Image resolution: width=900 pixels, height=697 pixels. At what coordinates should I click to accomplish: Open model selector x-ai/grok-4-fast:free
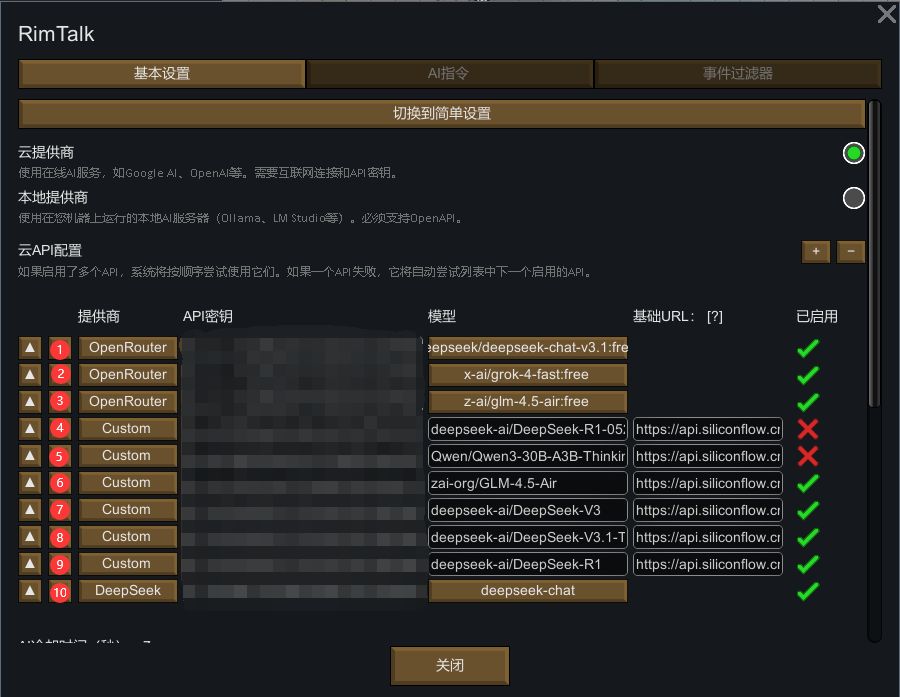[527, 375]
